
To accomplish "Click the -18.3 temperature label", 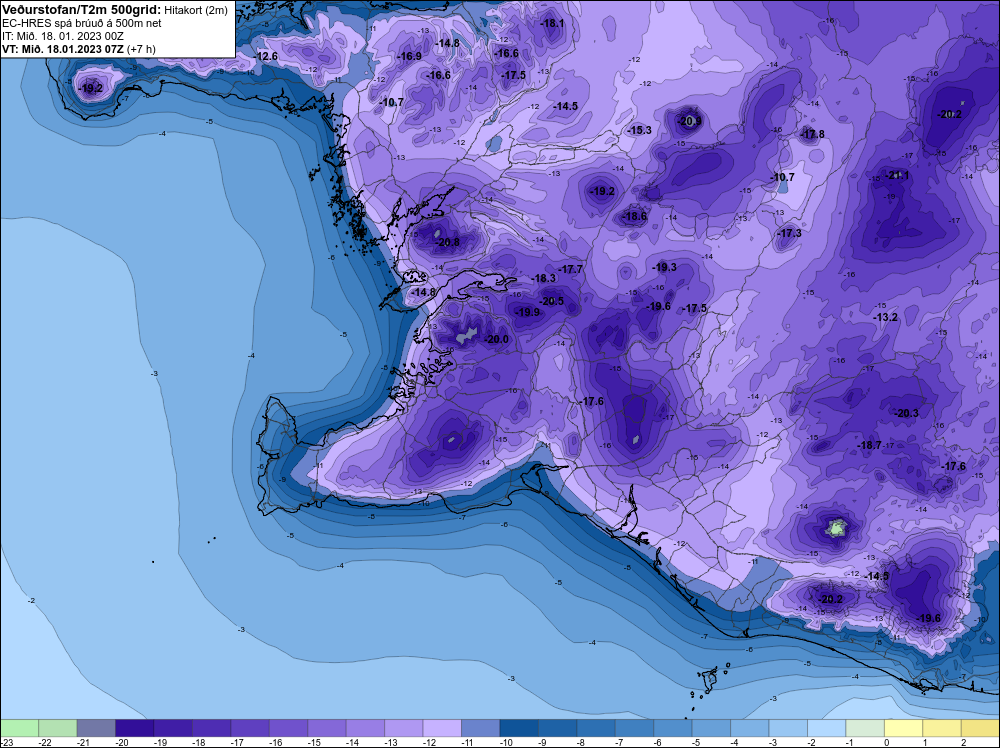I will pyautogui.click(x=544, y=278).
